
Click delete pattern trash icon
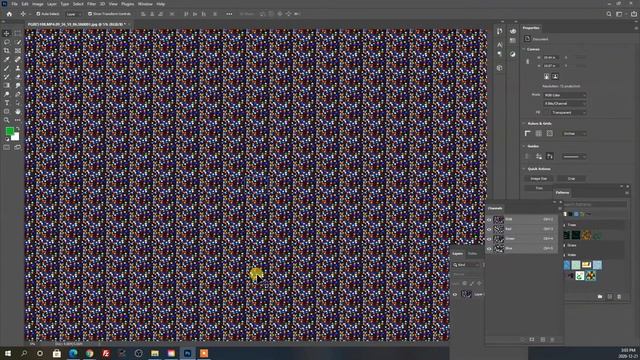pos(619,297)
